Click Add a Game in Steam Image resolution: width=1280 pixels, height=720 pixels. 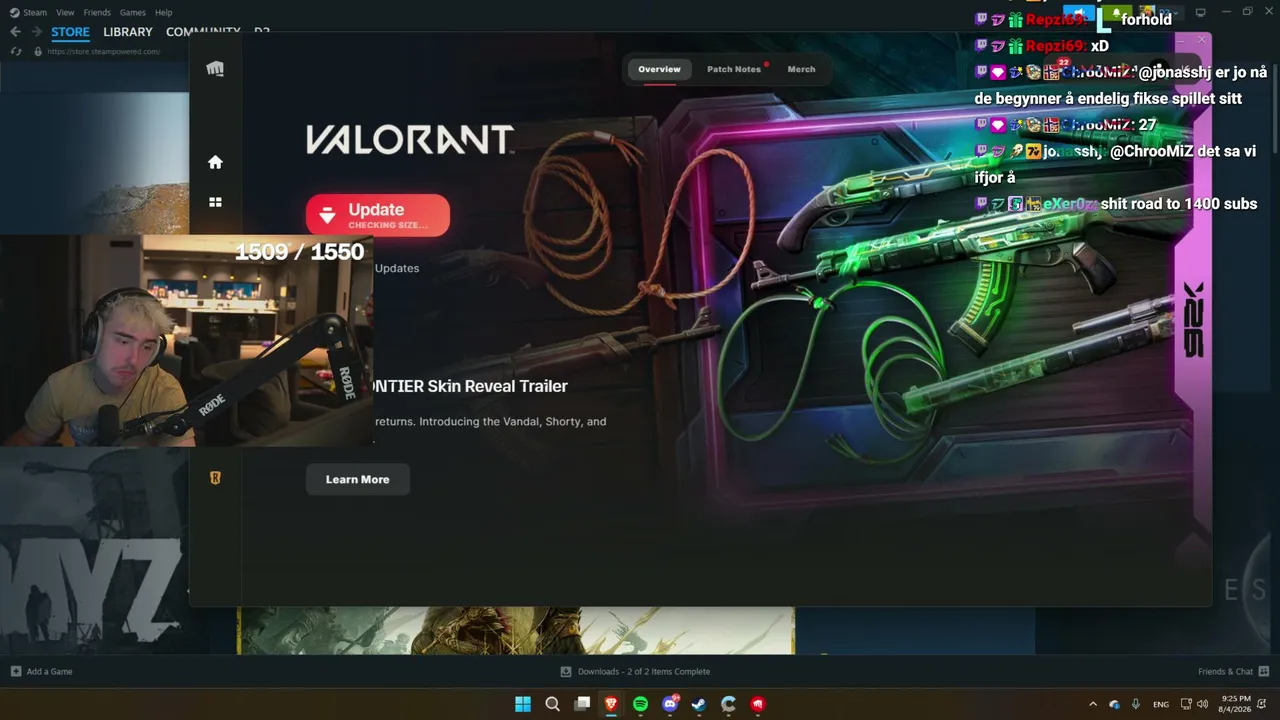[42, 671]
